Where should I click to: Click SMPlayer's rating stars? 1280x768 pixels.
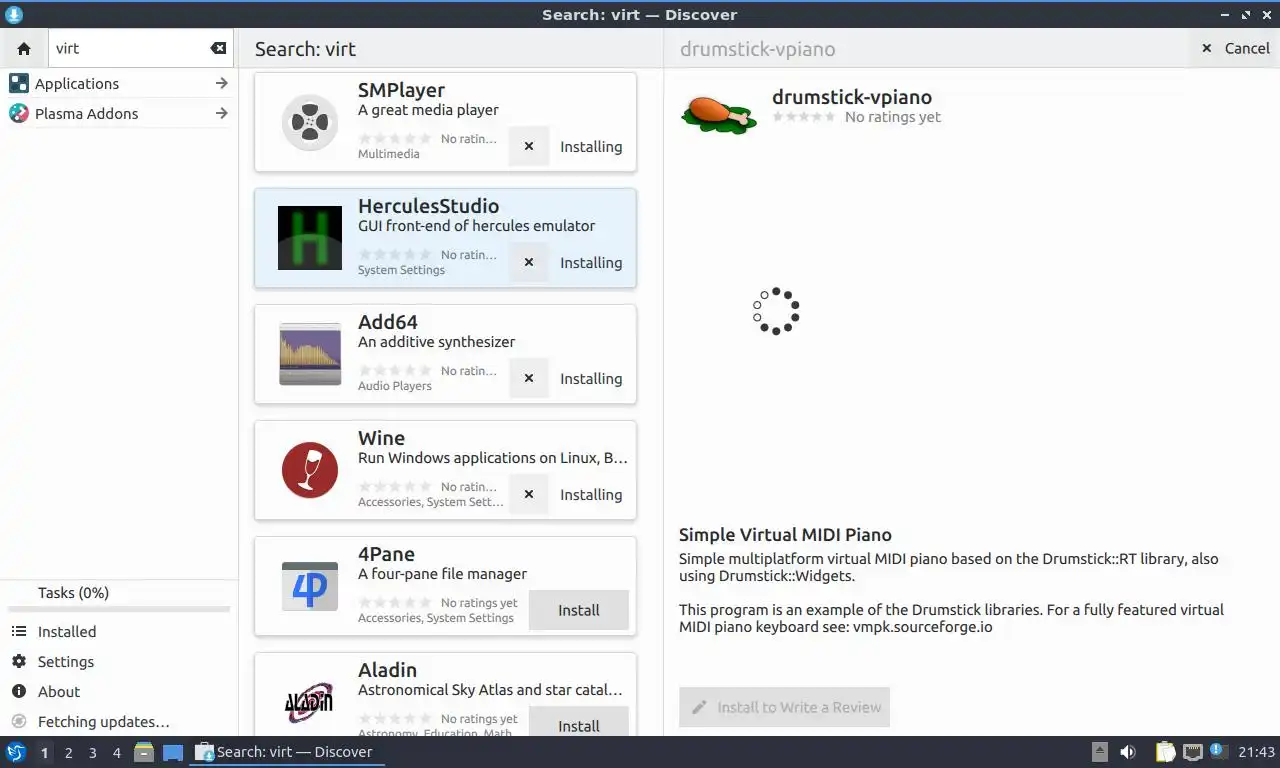tap(396, 139)
